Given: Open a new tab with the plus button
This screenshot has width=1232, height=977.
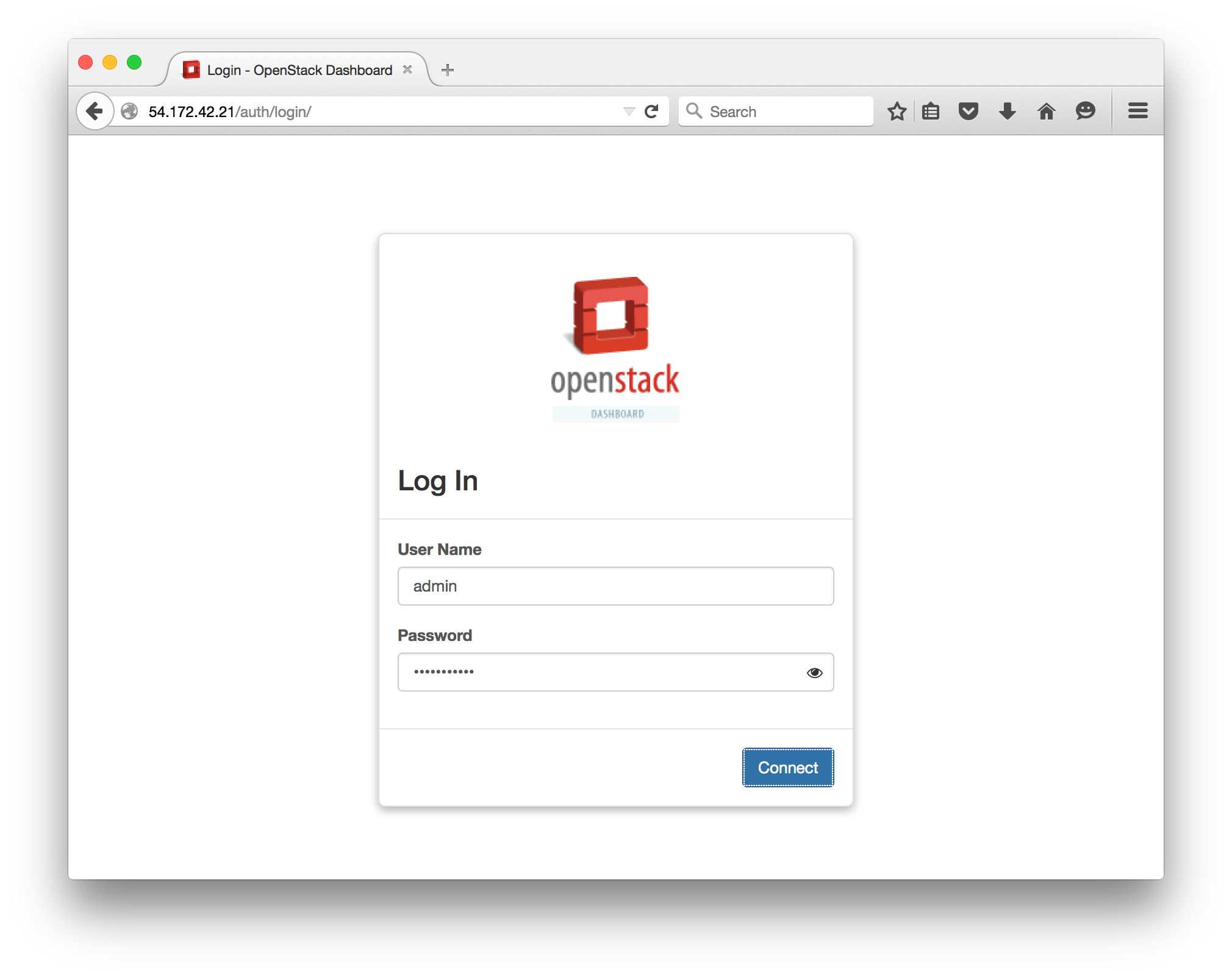Looking at the screenshot, I should pyautogui.click(x=448, y=70).
